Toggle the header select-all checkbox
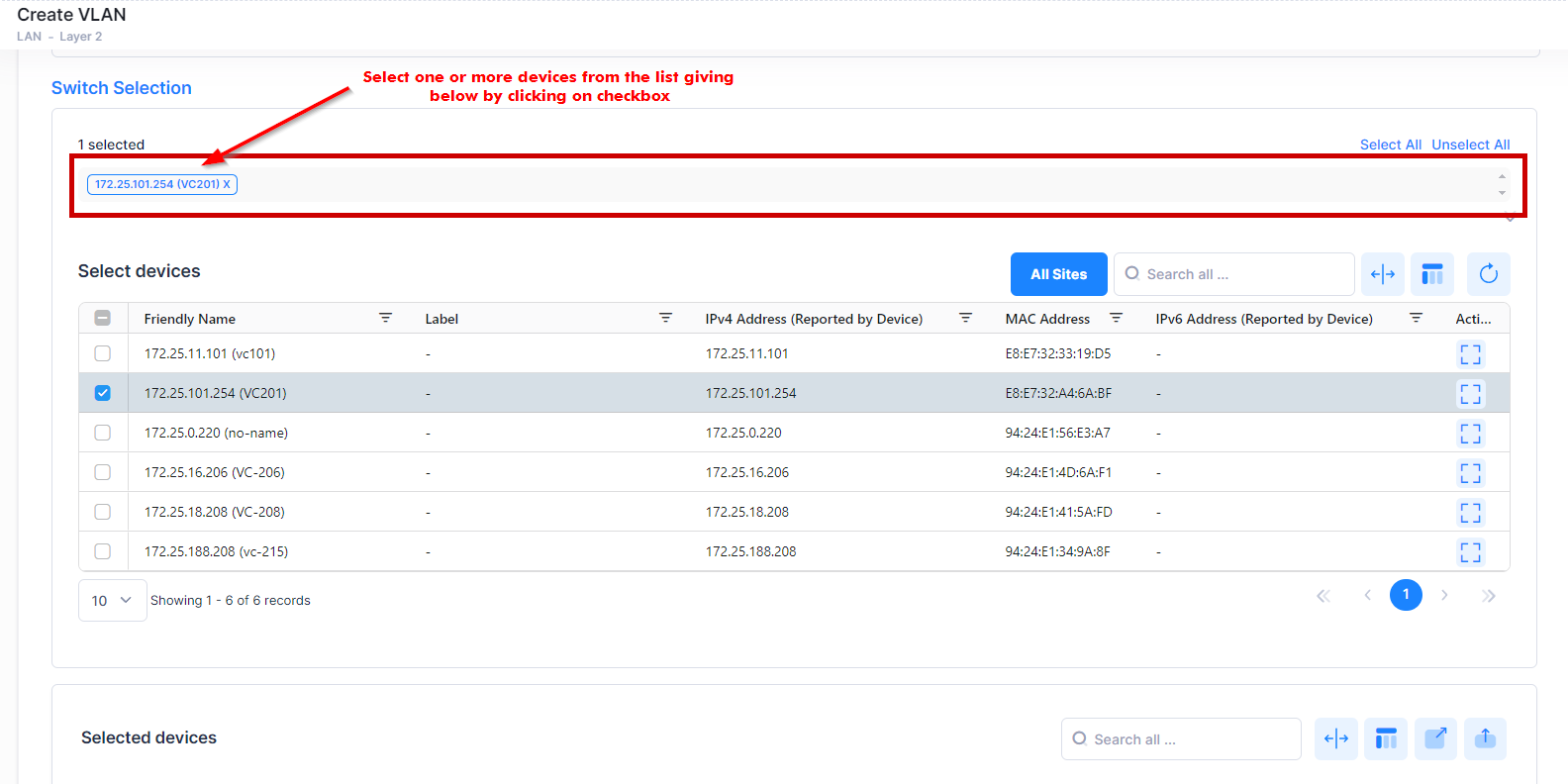 pos(103,319)
